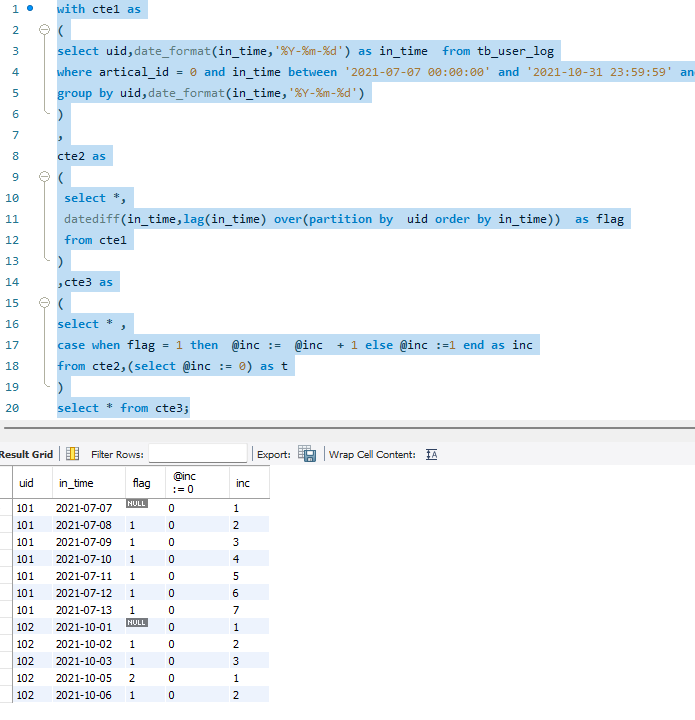The height and width of the screenshot is (720, 695).
Task: Sort by the in_time column header
Action: tap(89, 483)
